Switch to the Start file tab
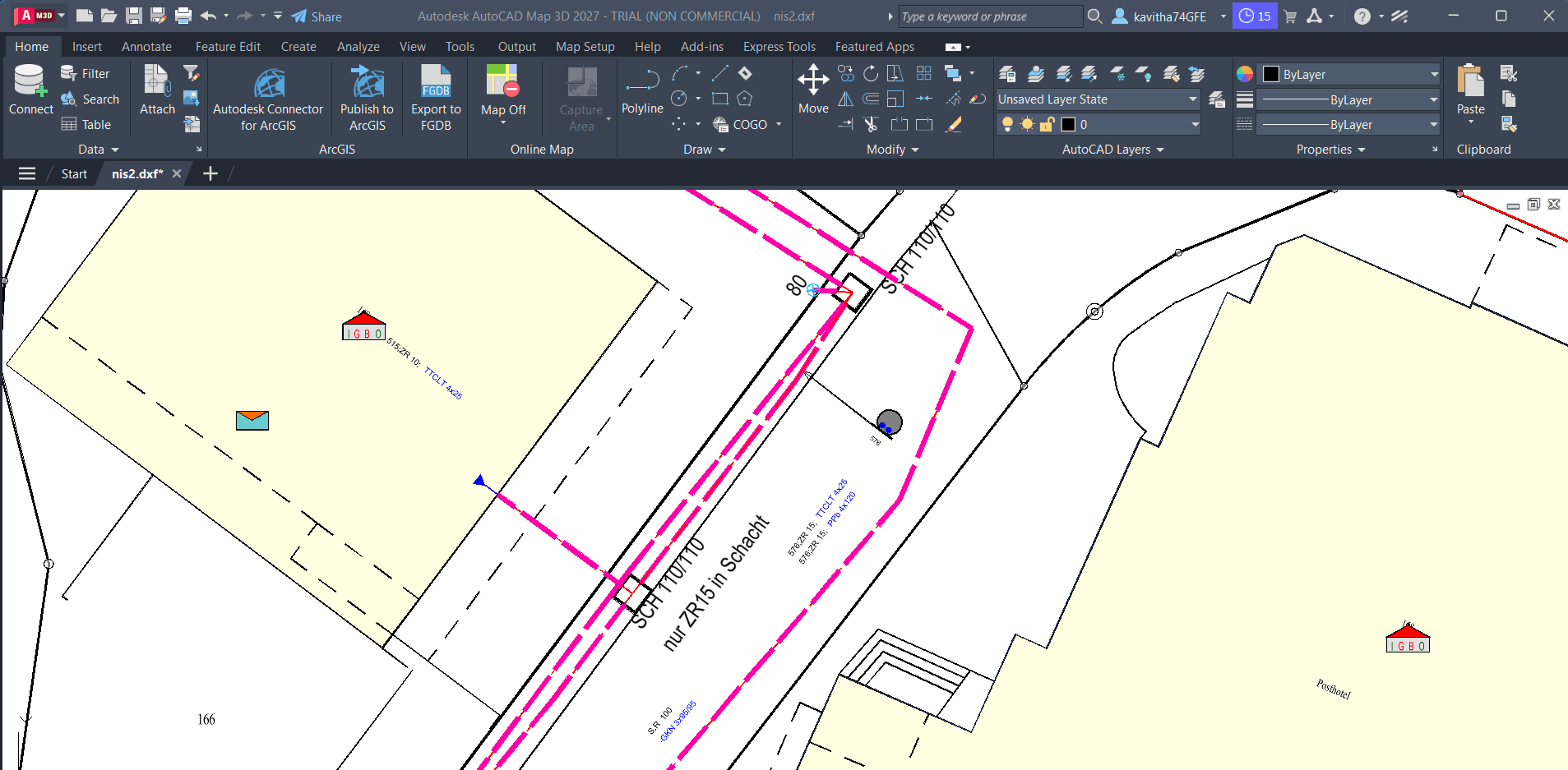Screen dimensions: 1568x770 pyautogui.click(x=74, y=174)
